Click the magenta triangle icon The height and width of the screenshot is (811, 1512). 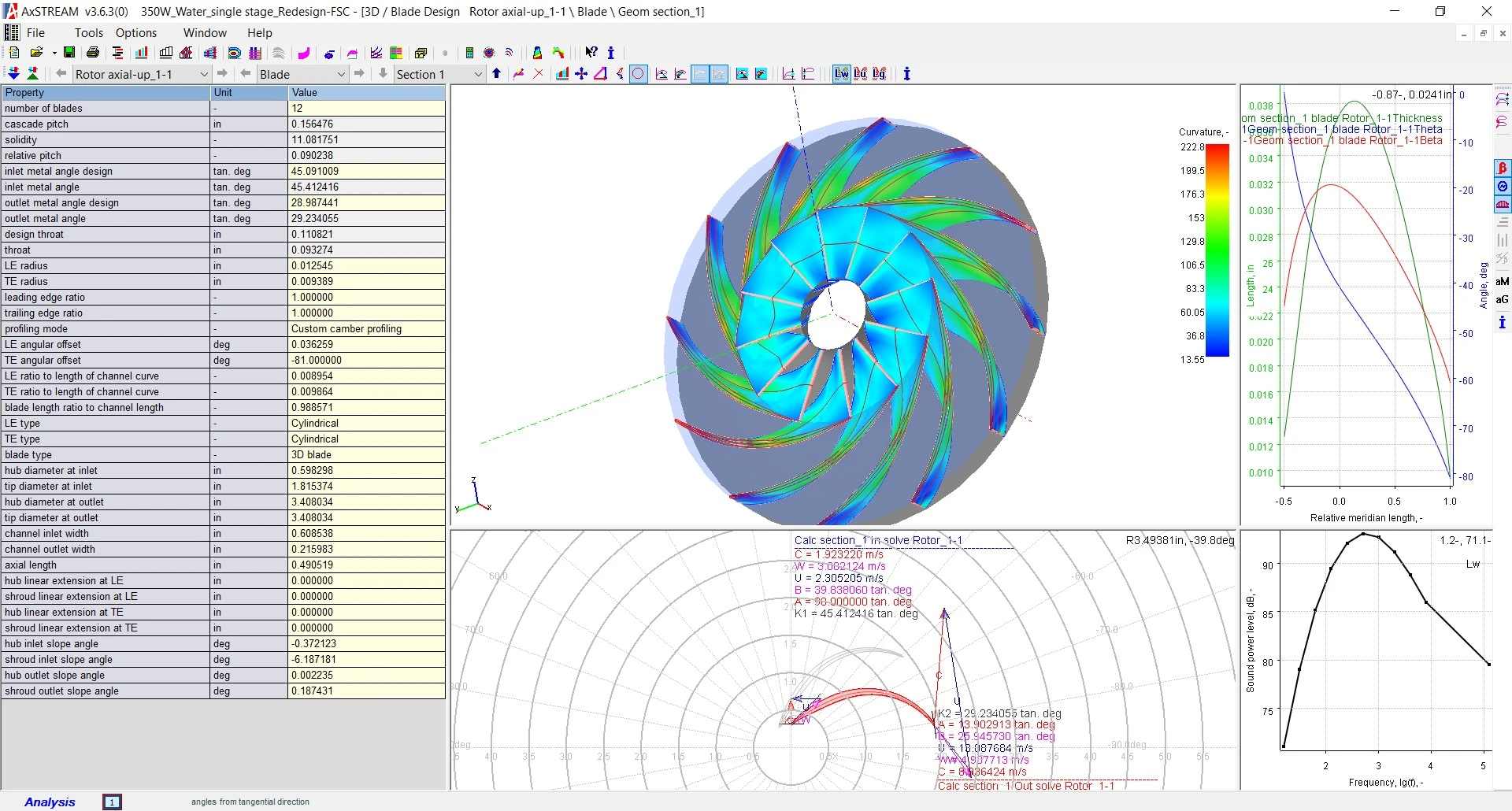click(600, 73)
